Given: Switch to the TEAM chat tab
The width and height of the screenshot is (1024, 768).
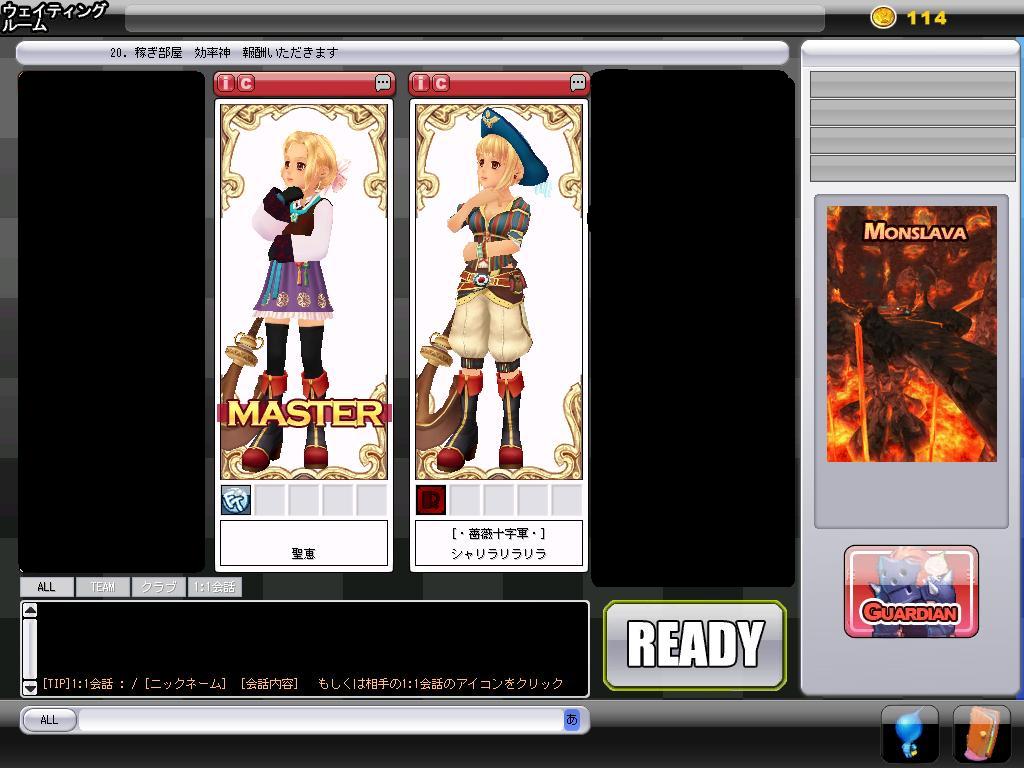Looking at the screenshot, I should click(103, 587).
